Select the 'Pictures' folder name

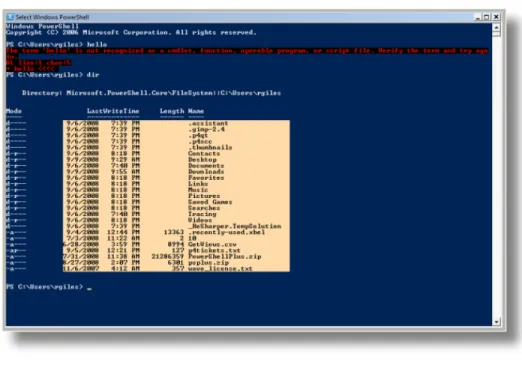click(204, 196)
